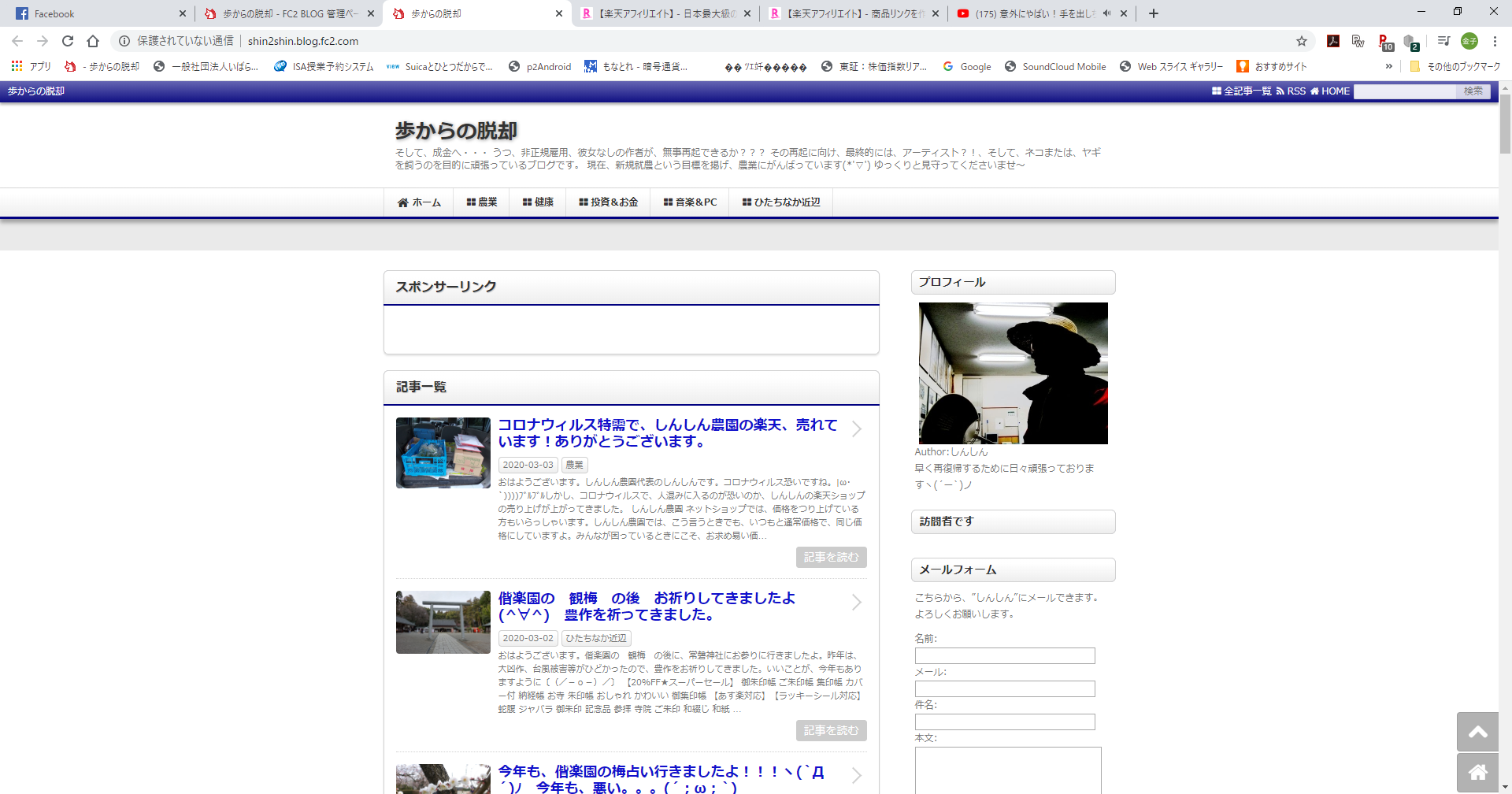Open the 投資&お金 navigation menu item
This screenshot has height=794, width=1512.
pyautogui.click(x=608, y=202)
